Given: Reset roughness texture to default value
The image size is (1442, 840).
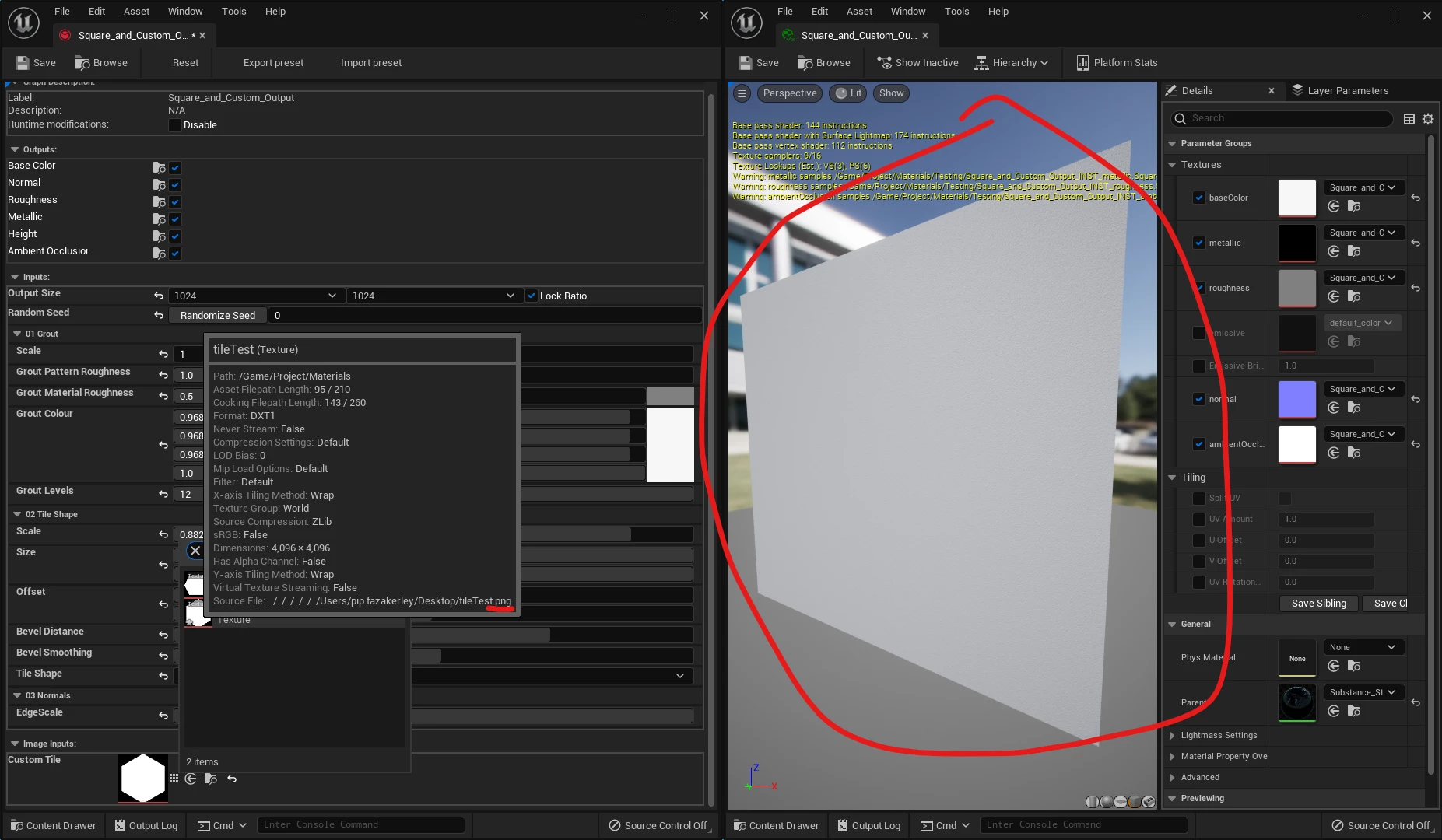Looking at the screenshot, I should (1416, 288).
